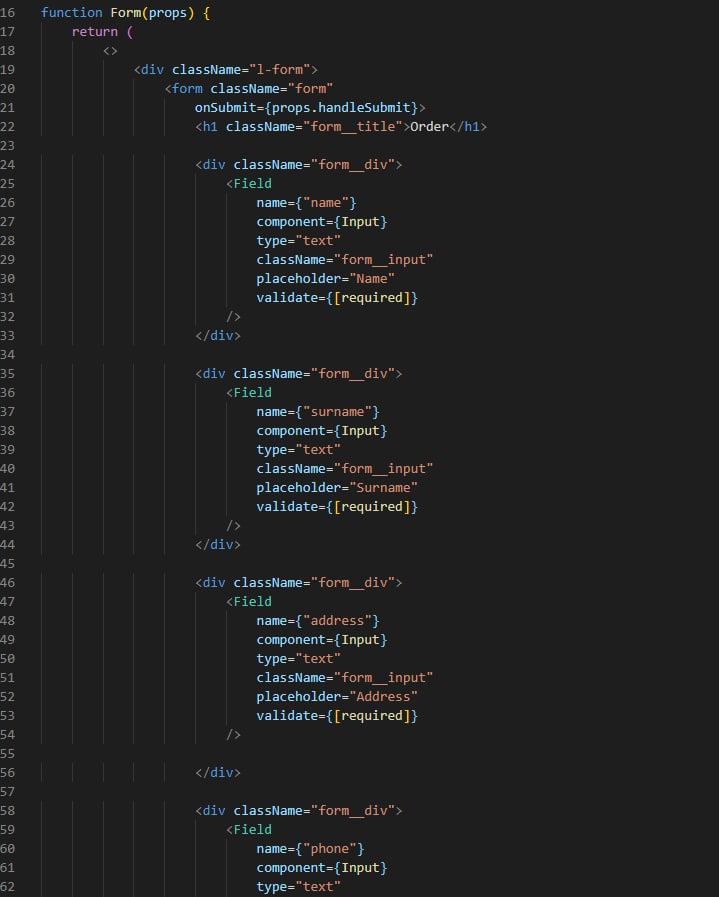Click className="form__input" on line 29
Viewport: 719px width, 897px height.
(345, 259)
